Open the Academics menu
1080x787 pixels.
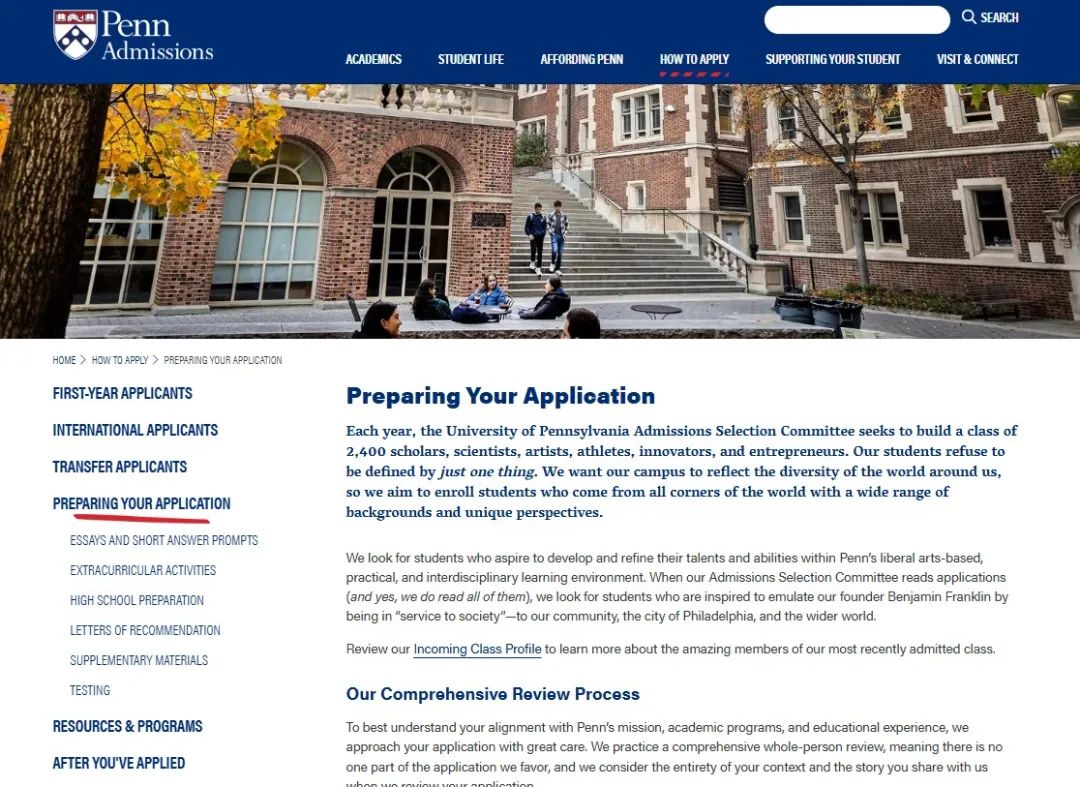[373, 59]
